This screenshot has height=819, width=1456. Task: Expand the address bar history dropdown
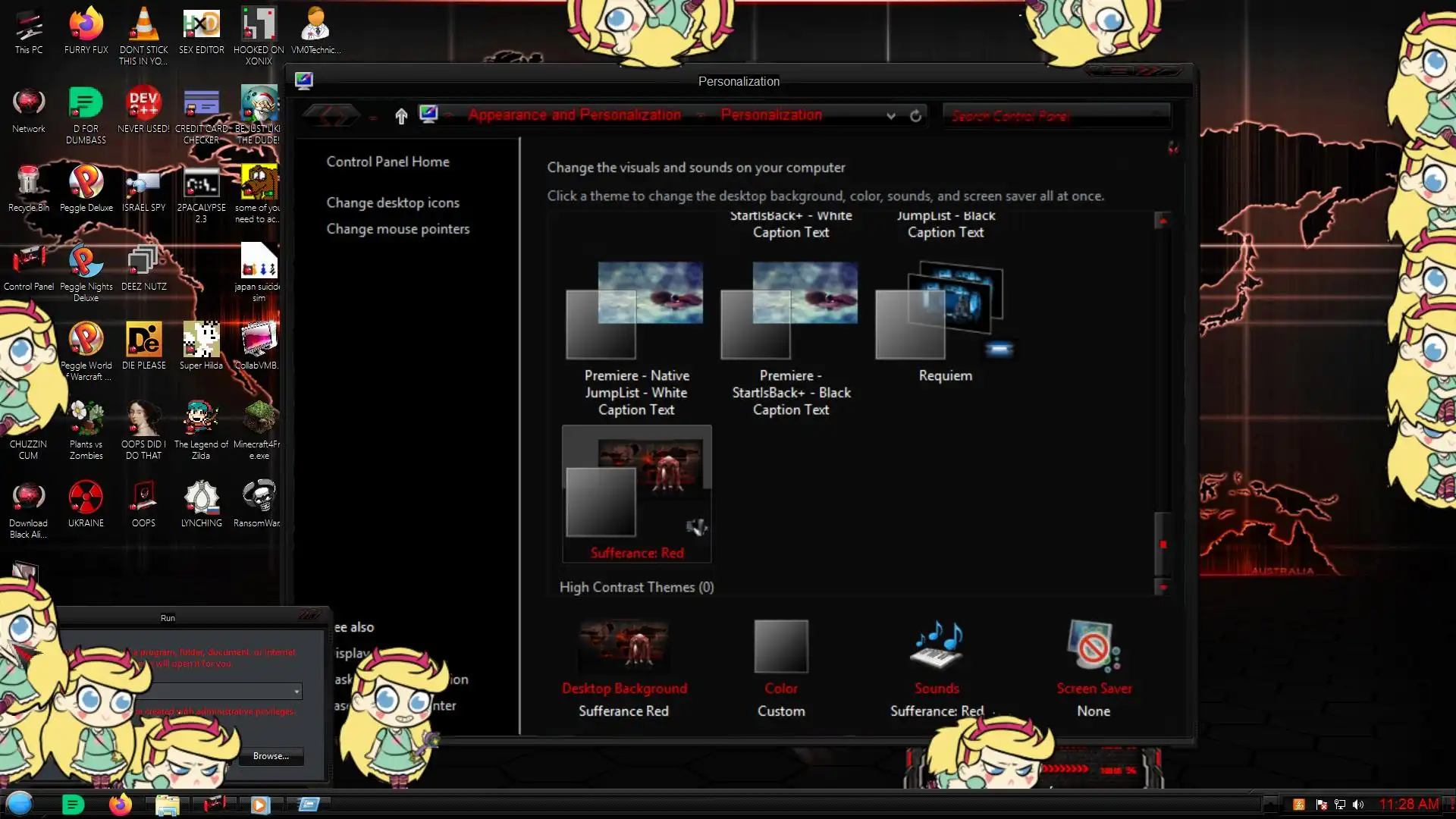891,115
